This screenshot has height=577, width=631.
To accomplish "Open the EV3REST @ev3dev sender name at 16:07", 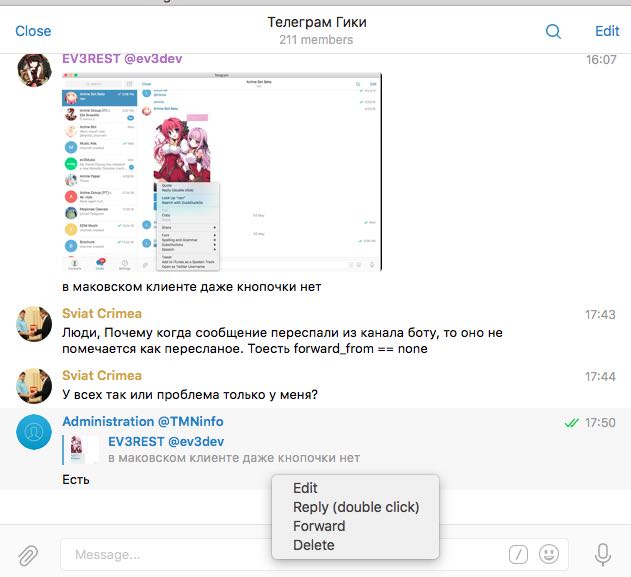I will [x=122, y=59].
